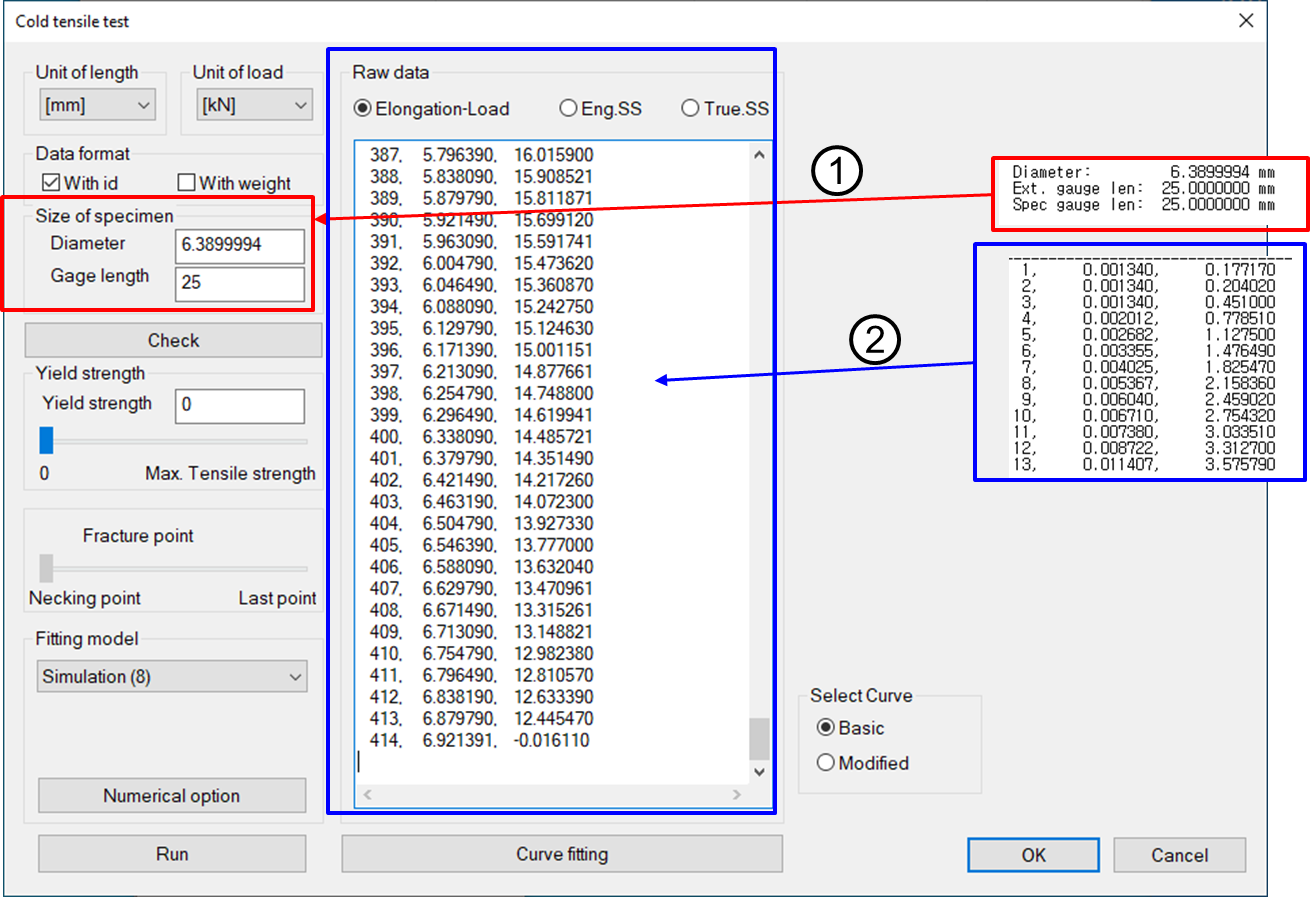Choose the True.SS radio option
Image resolution: width=1310 pixels, height=897 pixels.
pyautogui.click(x=690, y=109)
